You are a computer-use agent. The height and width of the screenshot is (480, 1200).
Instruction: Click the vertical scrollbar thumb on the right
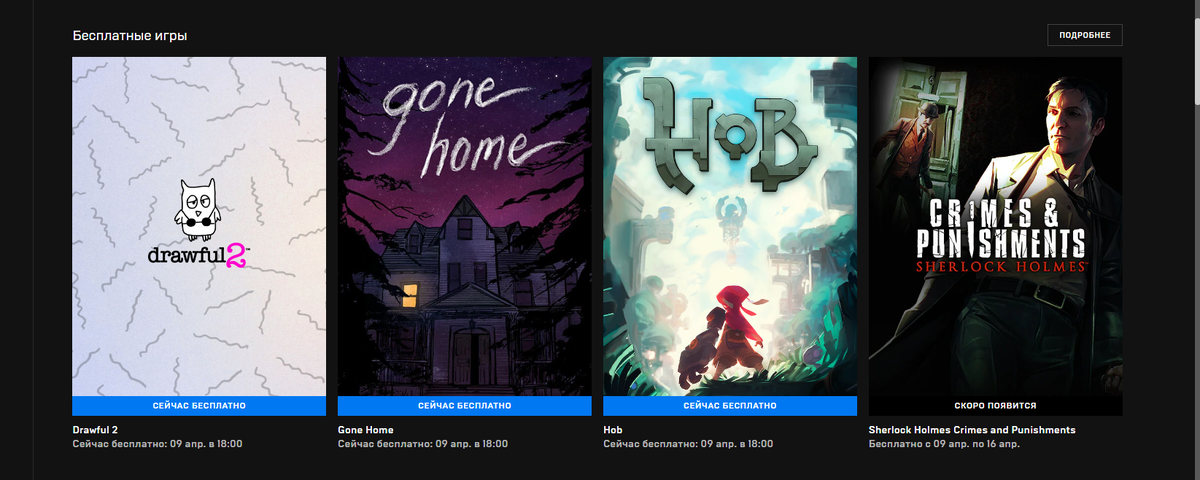click(x=1195, y=52)
